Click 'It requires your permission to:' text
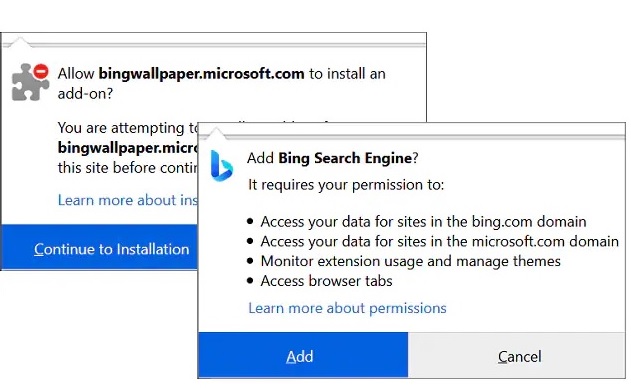The width and height of the screenshot is (631, 388). coord(346,185)
